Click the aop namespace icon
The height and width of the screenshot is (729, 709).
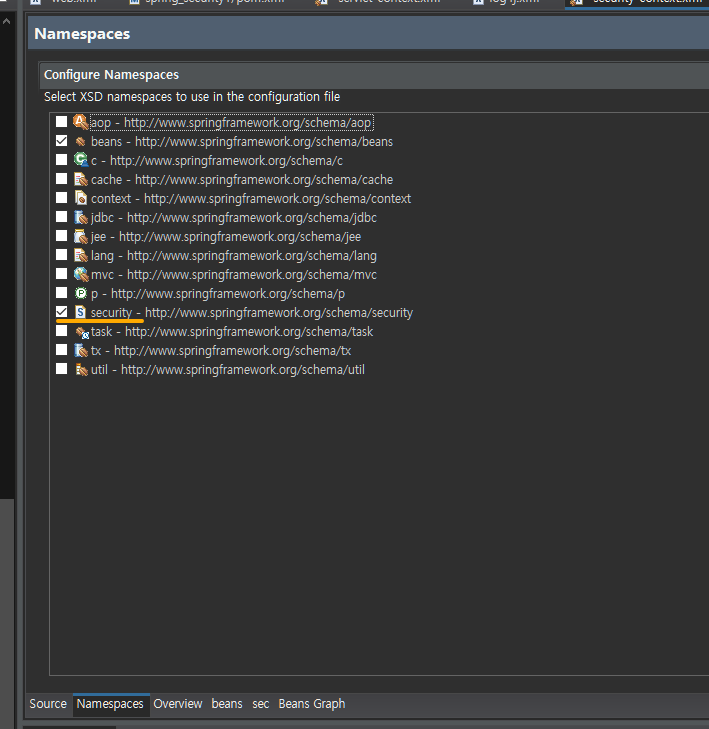81,122
